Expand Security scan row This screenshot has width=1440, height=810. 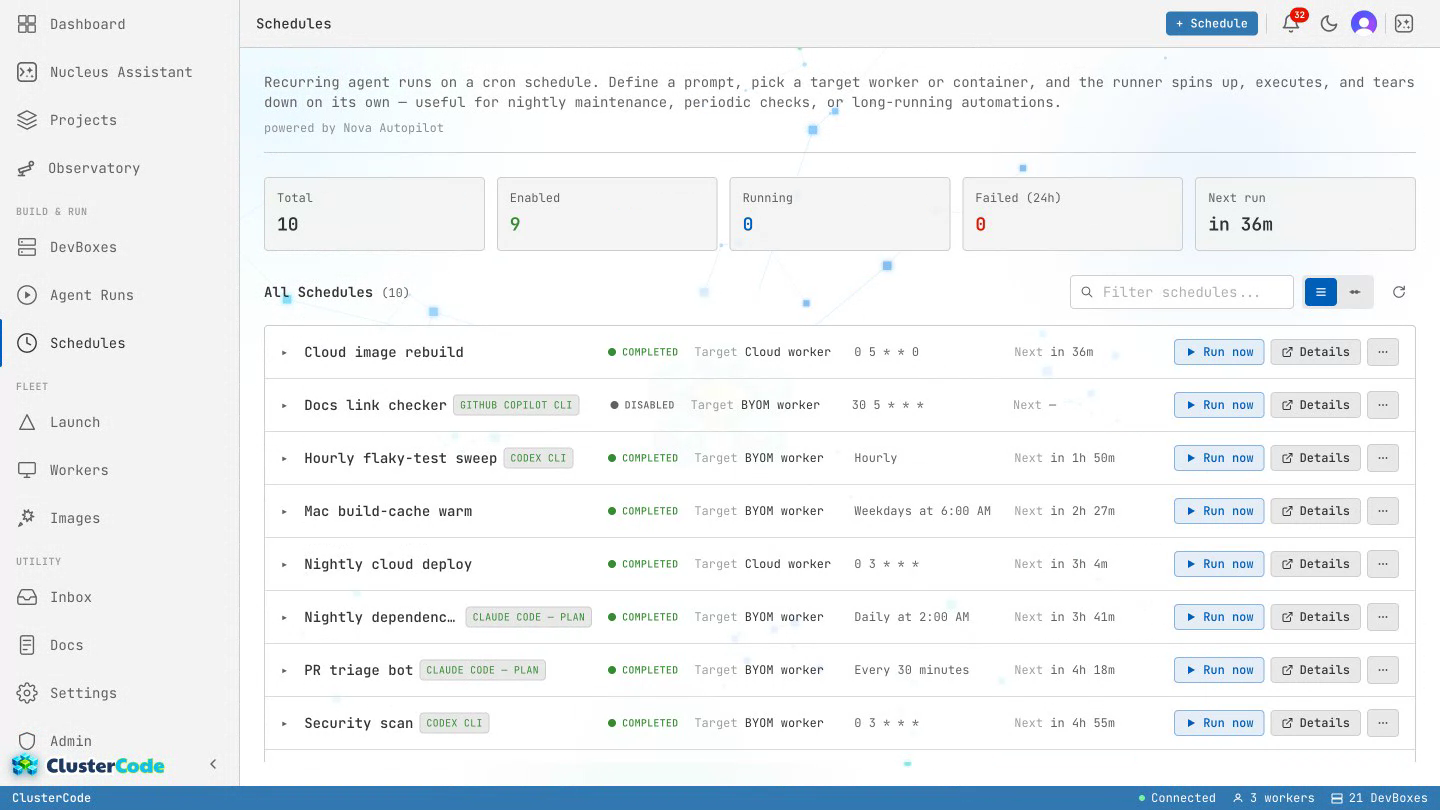click(x=284, y=723)
